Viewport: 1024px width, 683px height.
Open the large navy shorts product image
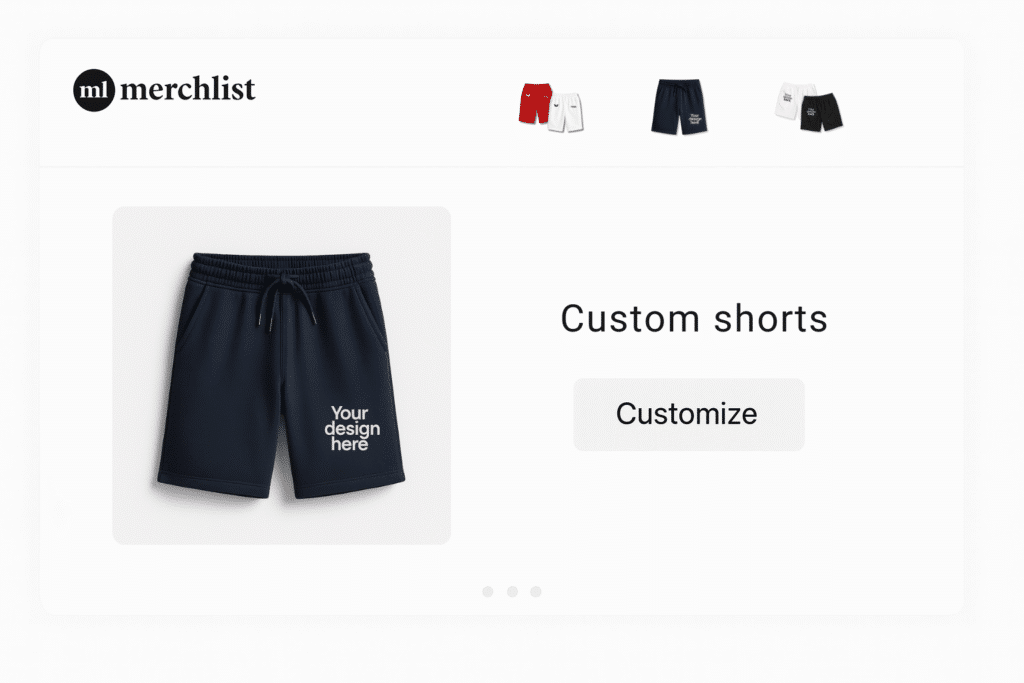281,375
